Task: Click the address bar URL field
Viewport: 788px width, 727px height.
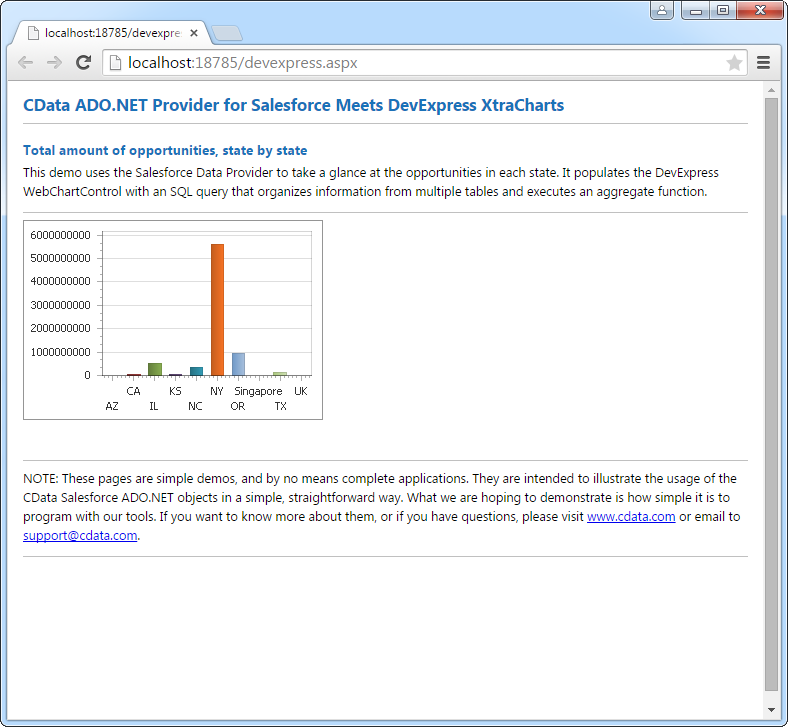Action: 400,63
